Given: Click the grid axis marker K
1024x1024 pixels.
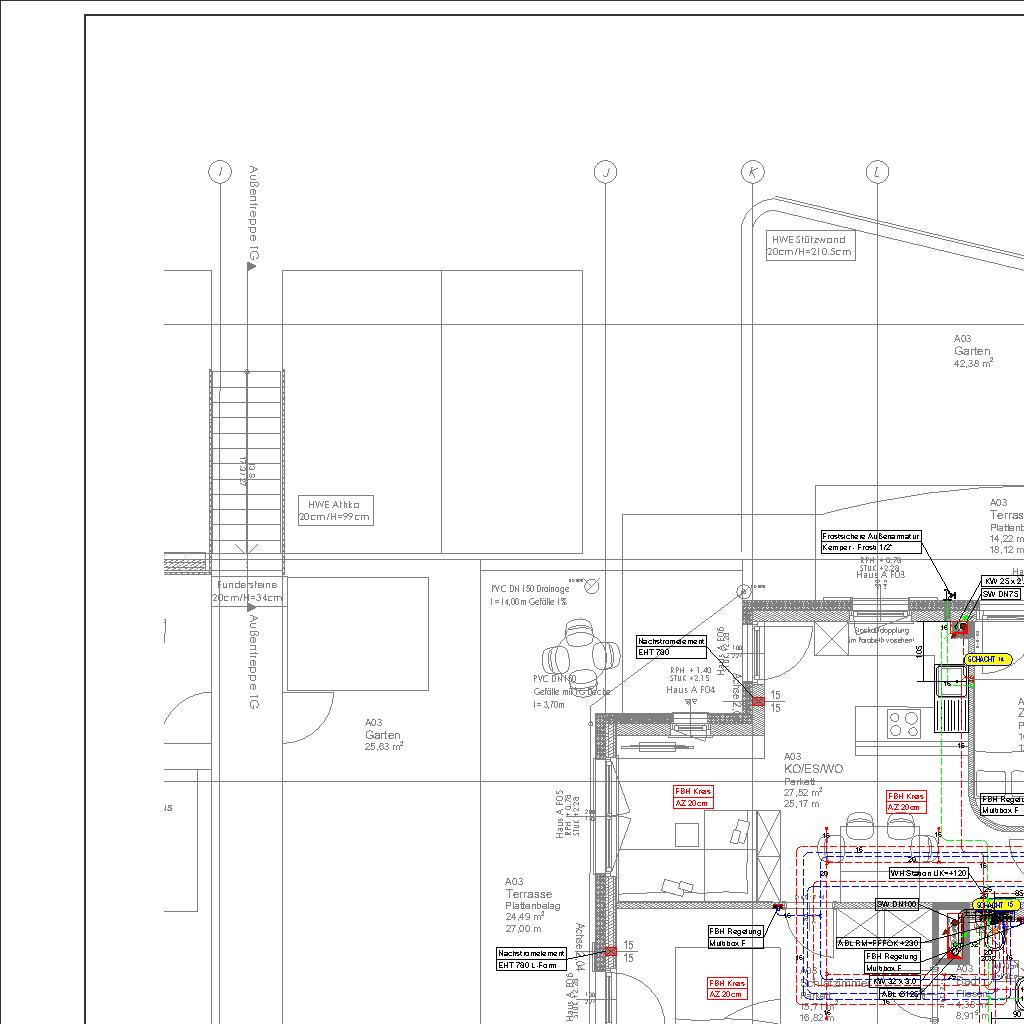Looking at the screenshot, I should pos(753,172).
